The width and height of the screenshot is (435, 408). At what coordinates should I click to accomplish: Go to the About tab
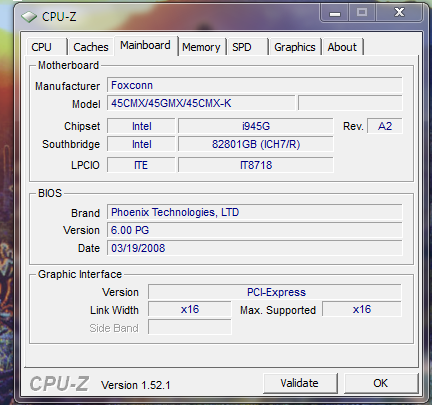pos(342,47)
